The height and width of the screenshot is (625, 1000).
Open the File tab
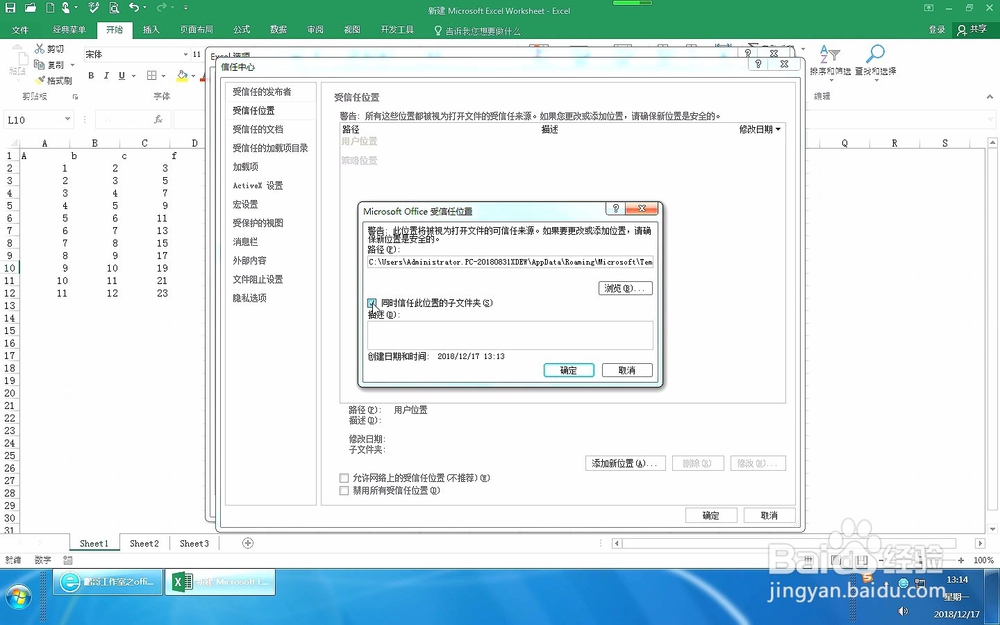pos(20,29)
